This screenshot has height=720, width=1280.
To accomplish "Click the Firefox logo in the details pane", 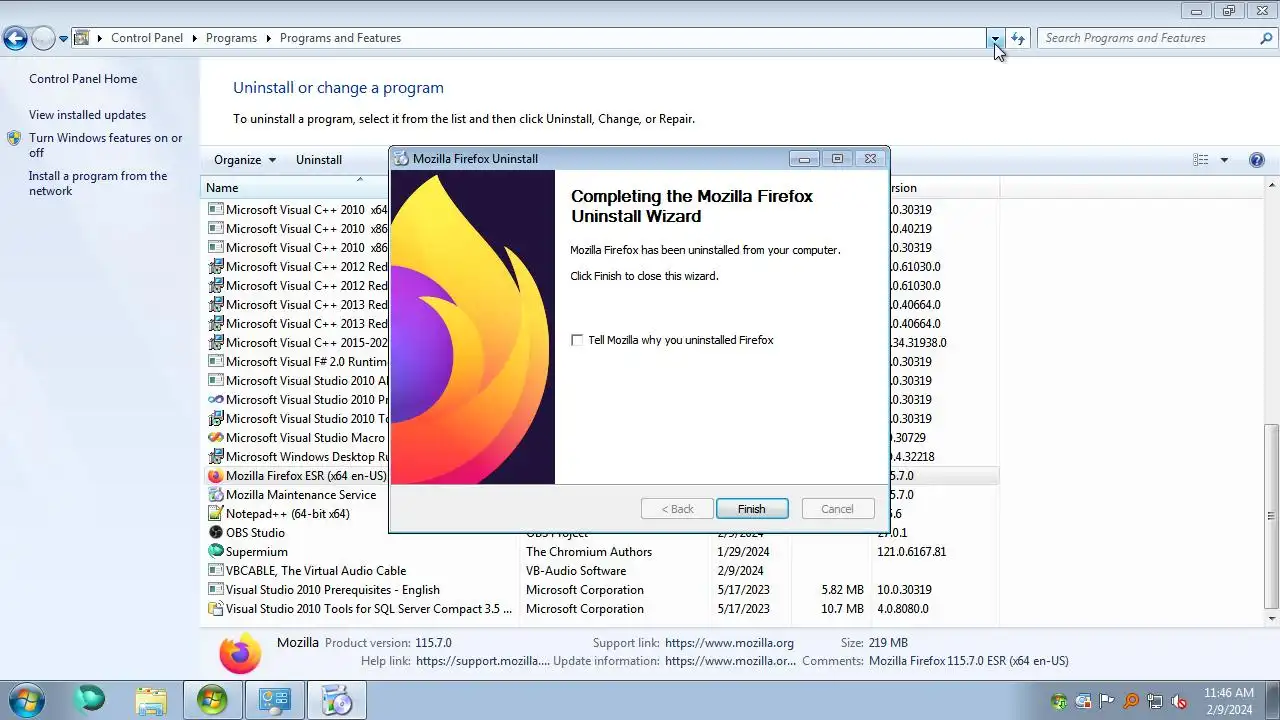I will (x=240, y=654).
